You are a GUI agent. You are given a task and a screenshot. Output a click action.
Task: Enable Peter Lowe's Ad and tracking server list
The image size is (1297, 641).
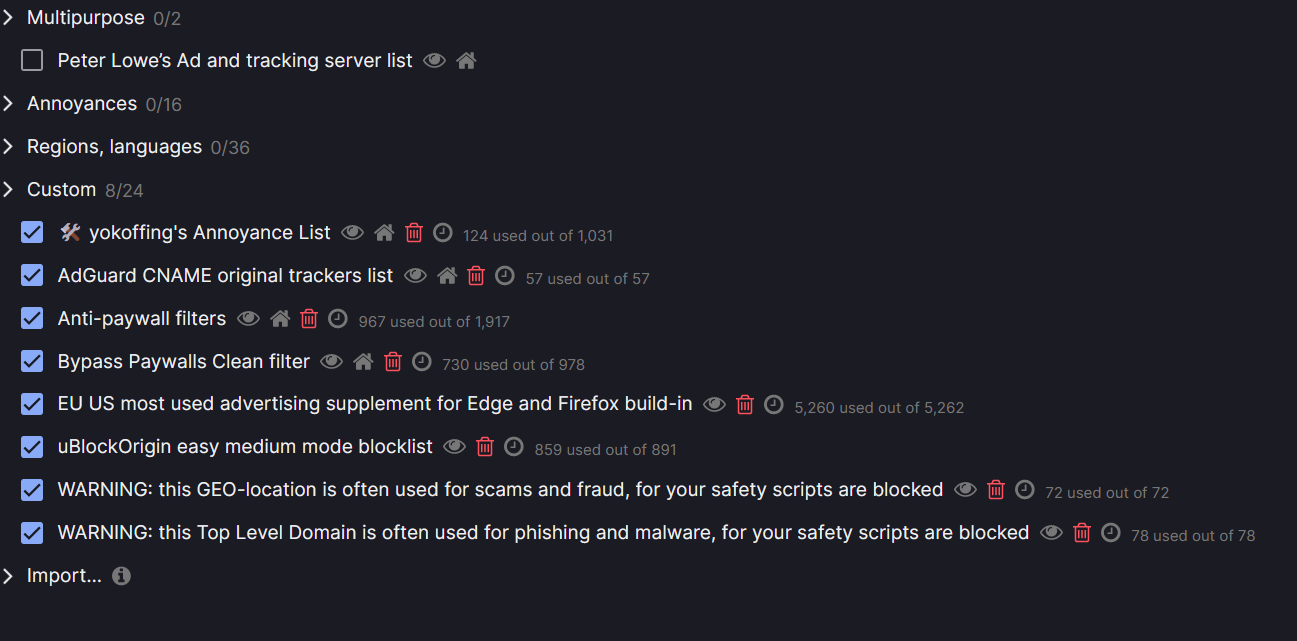pyautogui.click(x=33, y=61)
